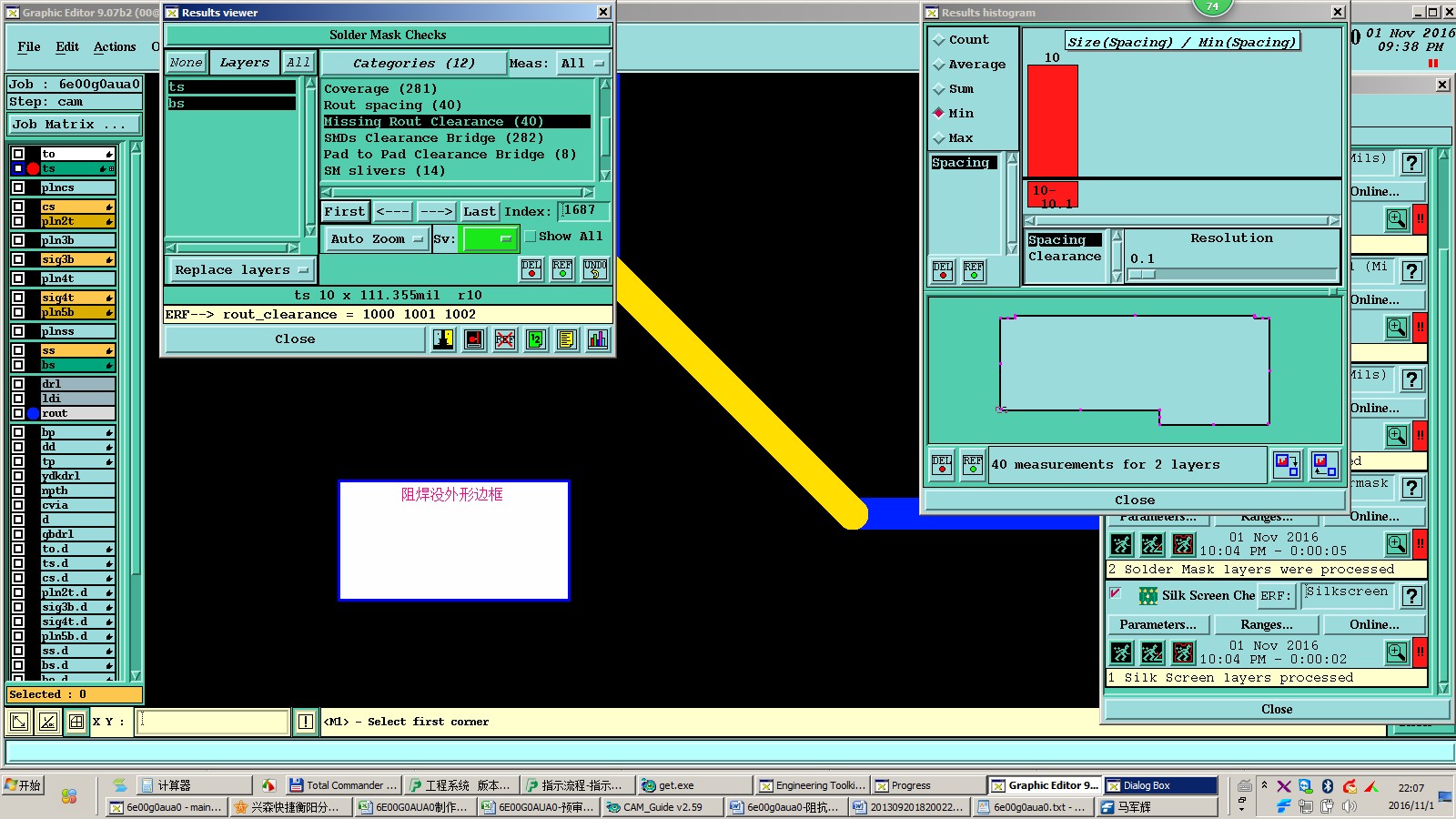1456x819 pixels.
Task: Open the Replace layers dropdown
Action: click(x=241, y=270)
